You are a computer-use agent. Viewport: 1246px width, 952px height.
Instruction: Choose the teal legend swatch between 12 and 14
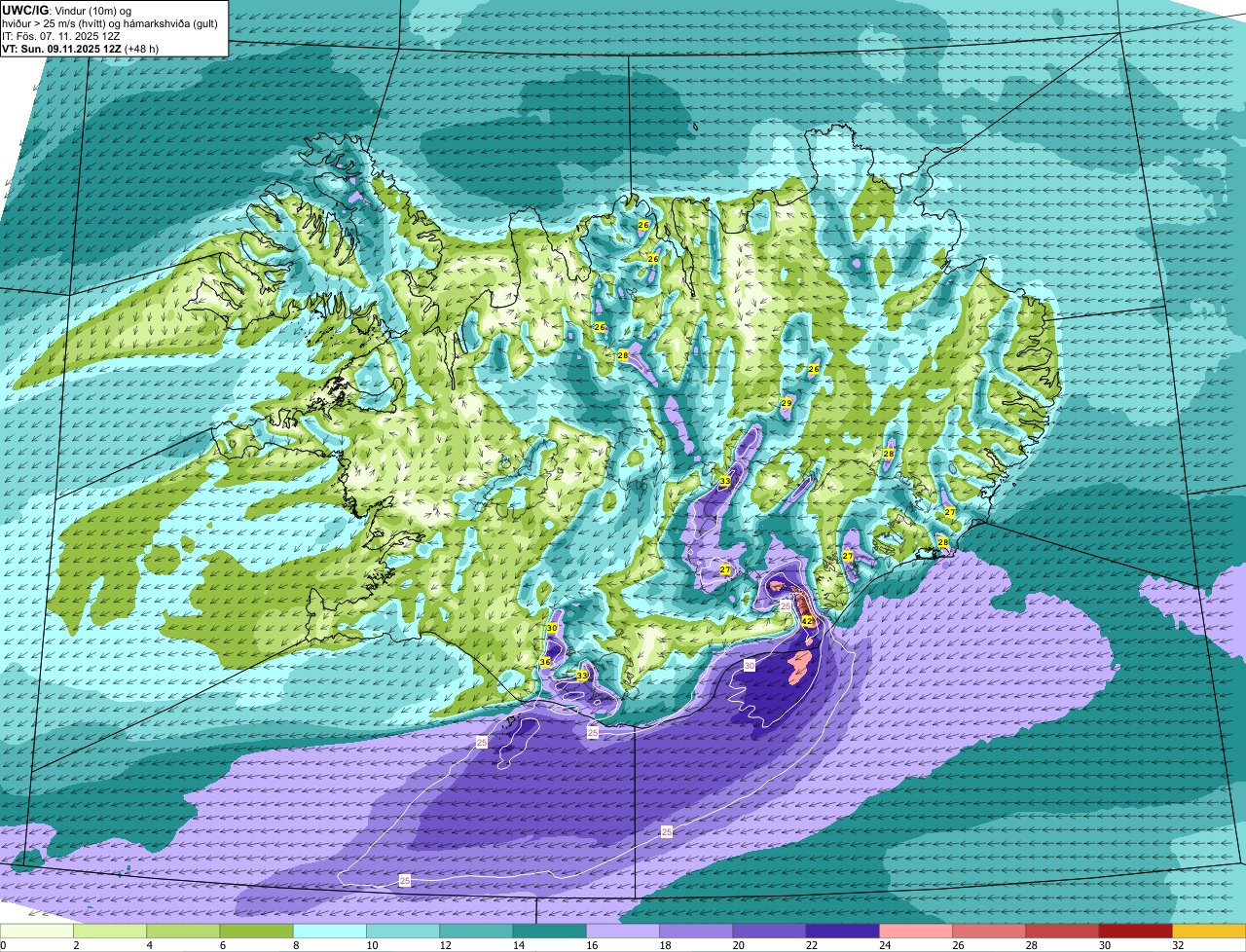coord(476,931)
